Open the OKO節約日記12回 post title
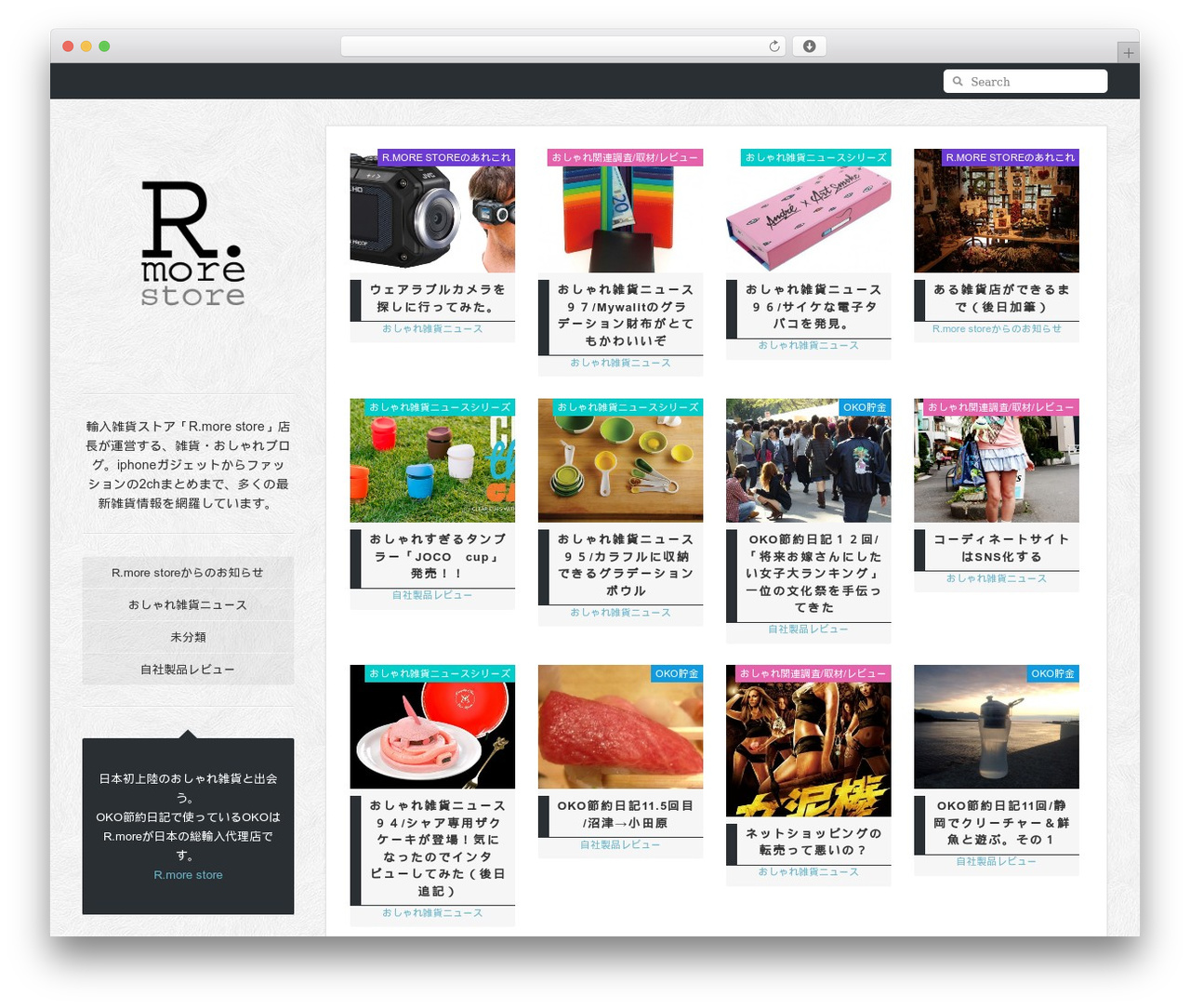Image resolution: width=1190 pixels, height=1008 pixels. (x=813, y=573)
